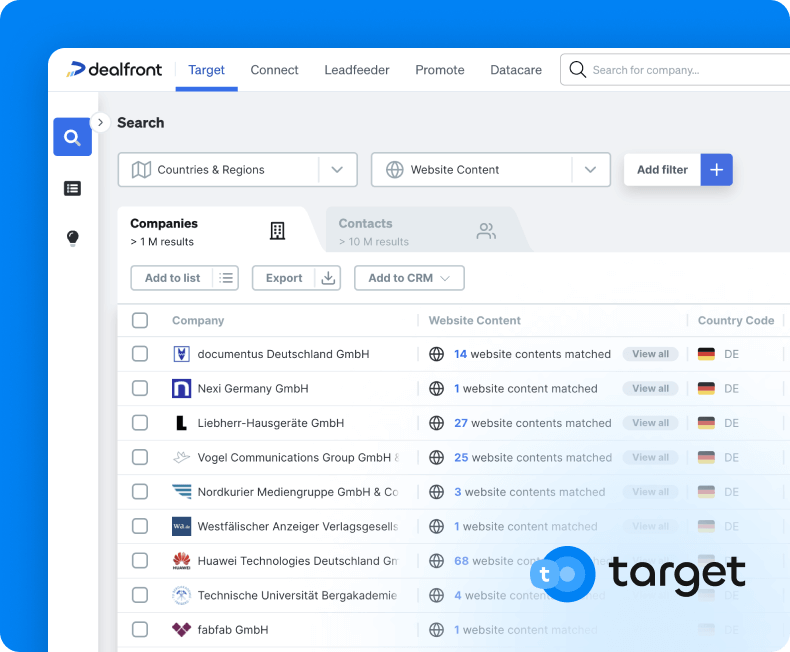Check the Vogel Communications Group row
The width and height of the screenshot is (790, 652).
tap(140, 458)
